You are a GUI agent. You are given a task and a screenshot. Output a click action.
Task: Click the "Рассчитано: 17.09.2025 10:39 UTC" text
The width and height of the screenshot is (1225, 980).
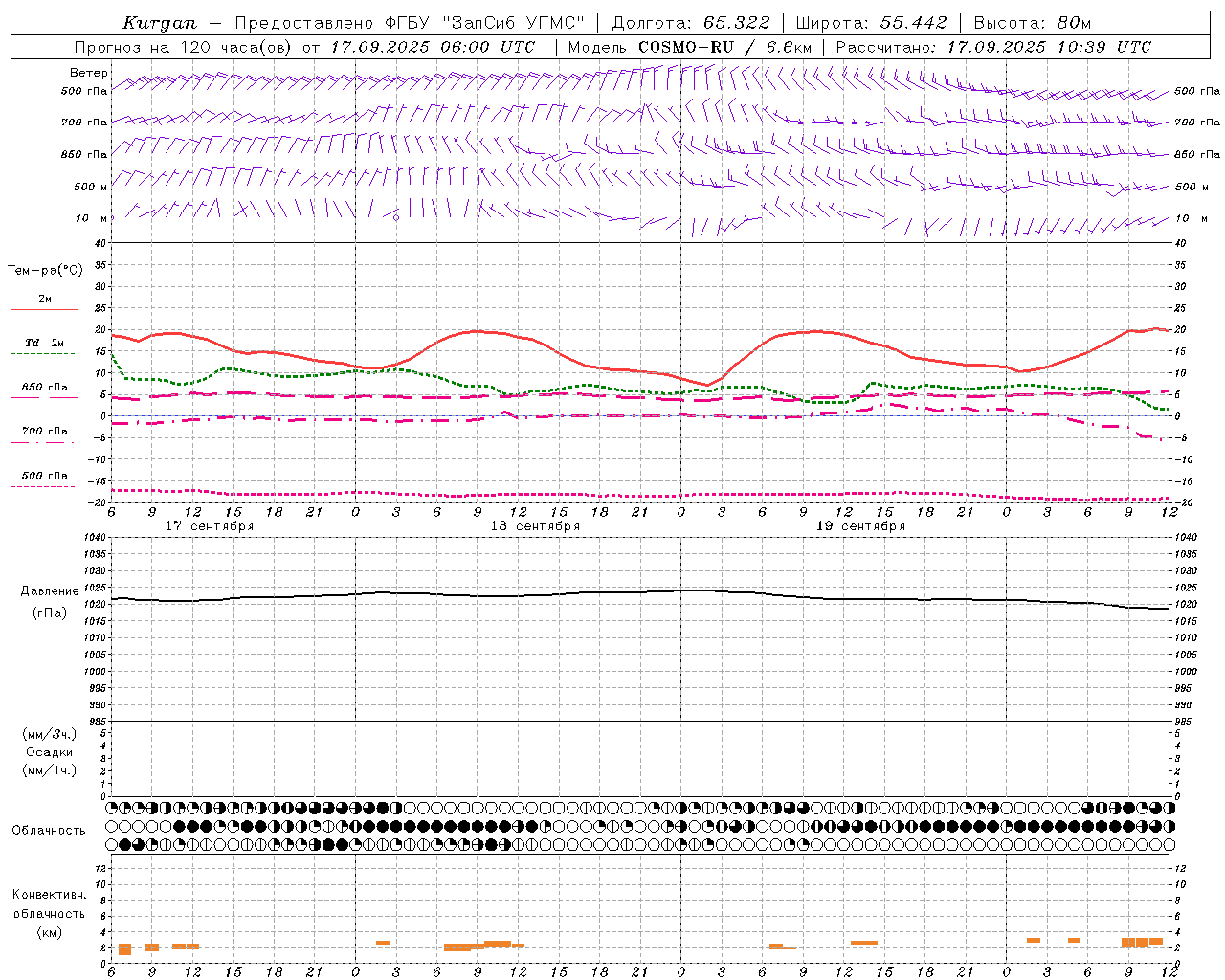992,47
